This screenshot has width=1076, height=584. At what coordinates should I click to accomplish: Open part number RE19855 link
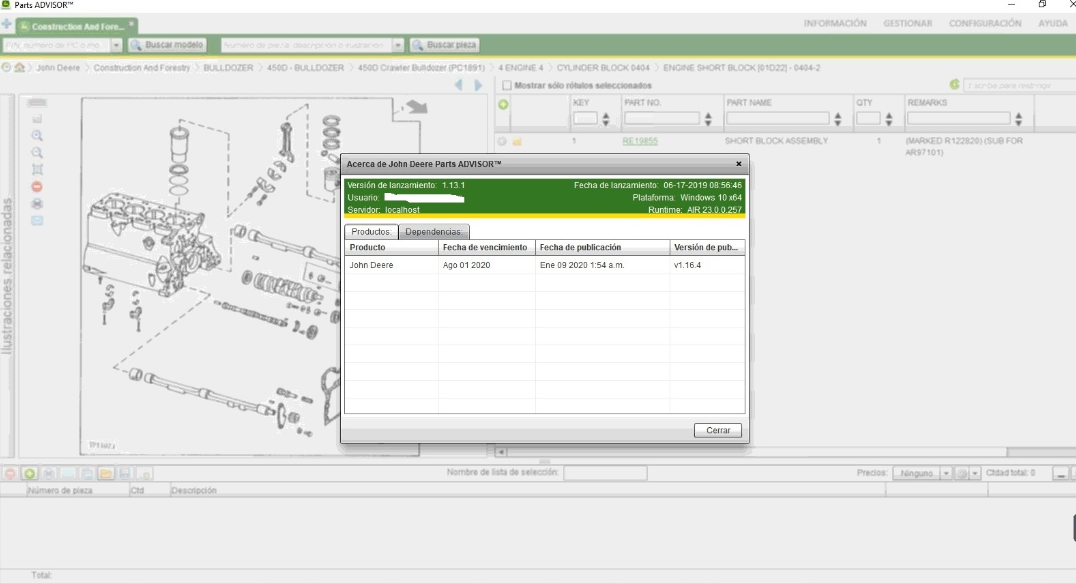(x=640, y=141)
